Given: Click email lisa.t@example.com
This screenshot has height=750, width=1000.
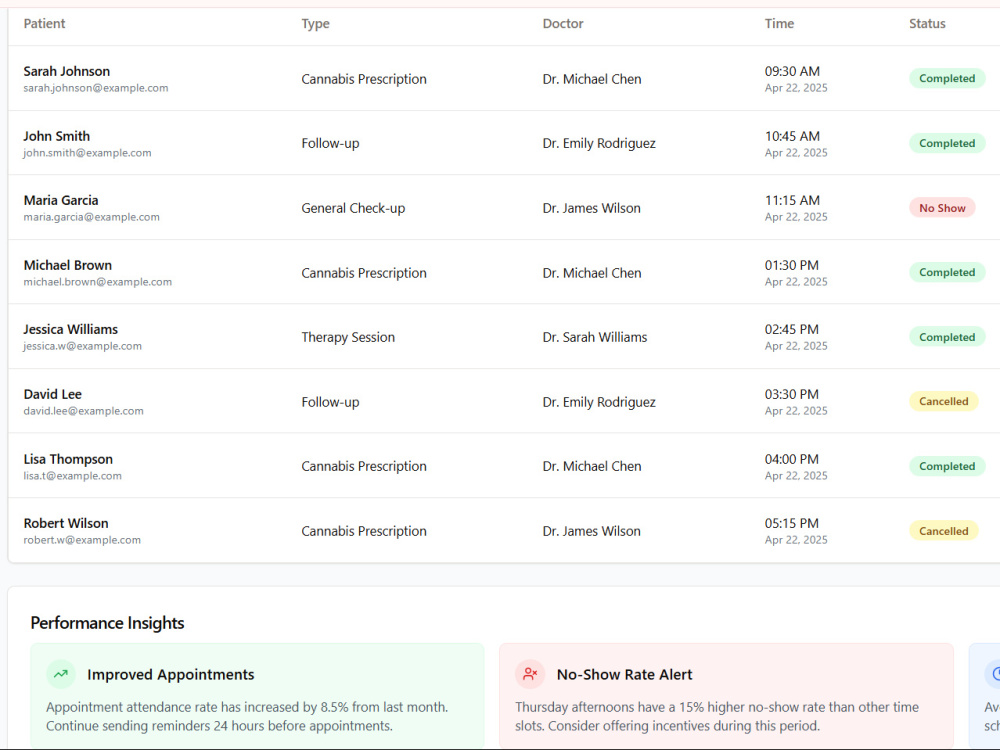Looking at the screenshot, I should click(73, 476).
